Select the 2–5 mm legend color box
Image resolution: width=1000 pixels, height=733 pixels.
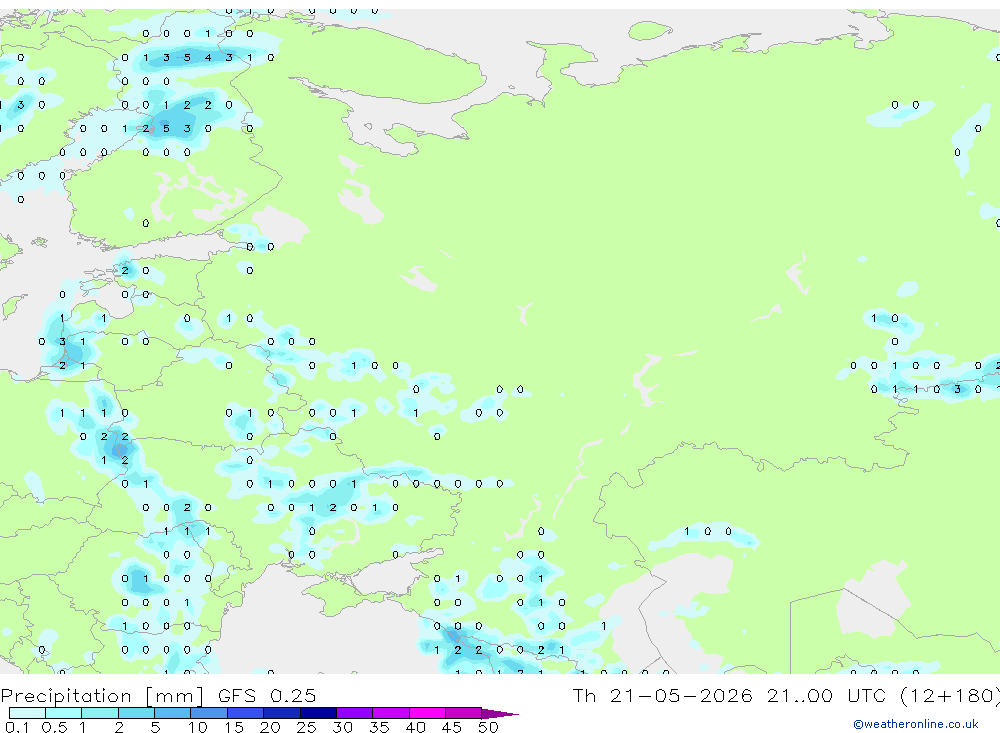136,713
